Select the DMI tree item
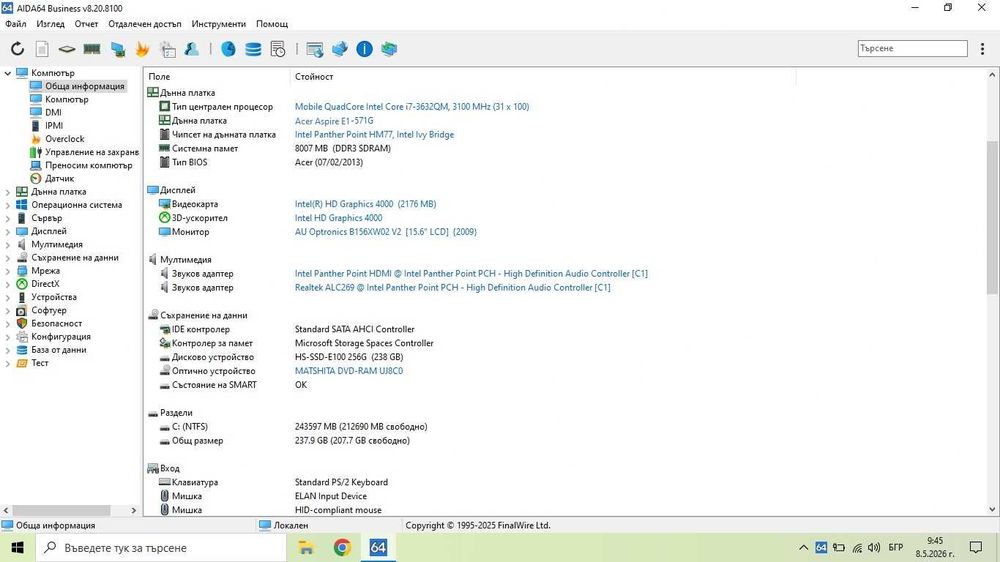The height and width of the screenshot is (562, 1000). [53, 112]
